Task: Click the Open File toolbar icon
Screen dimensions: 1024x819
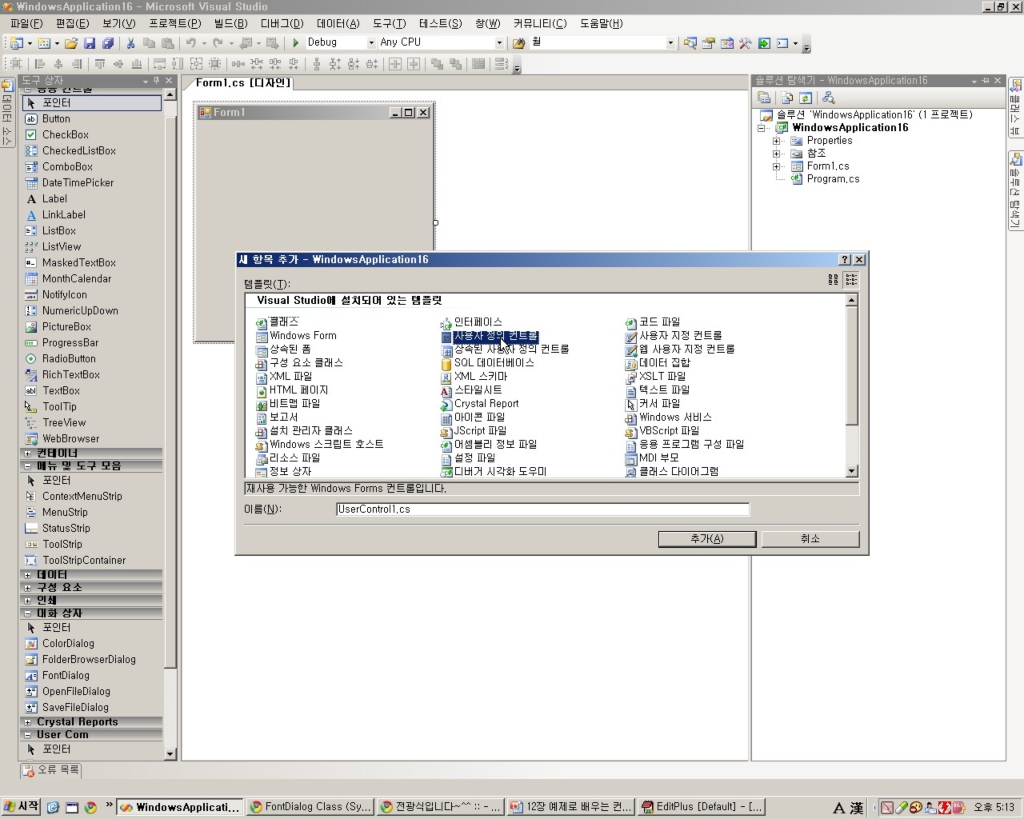Action: click(71, 43)
